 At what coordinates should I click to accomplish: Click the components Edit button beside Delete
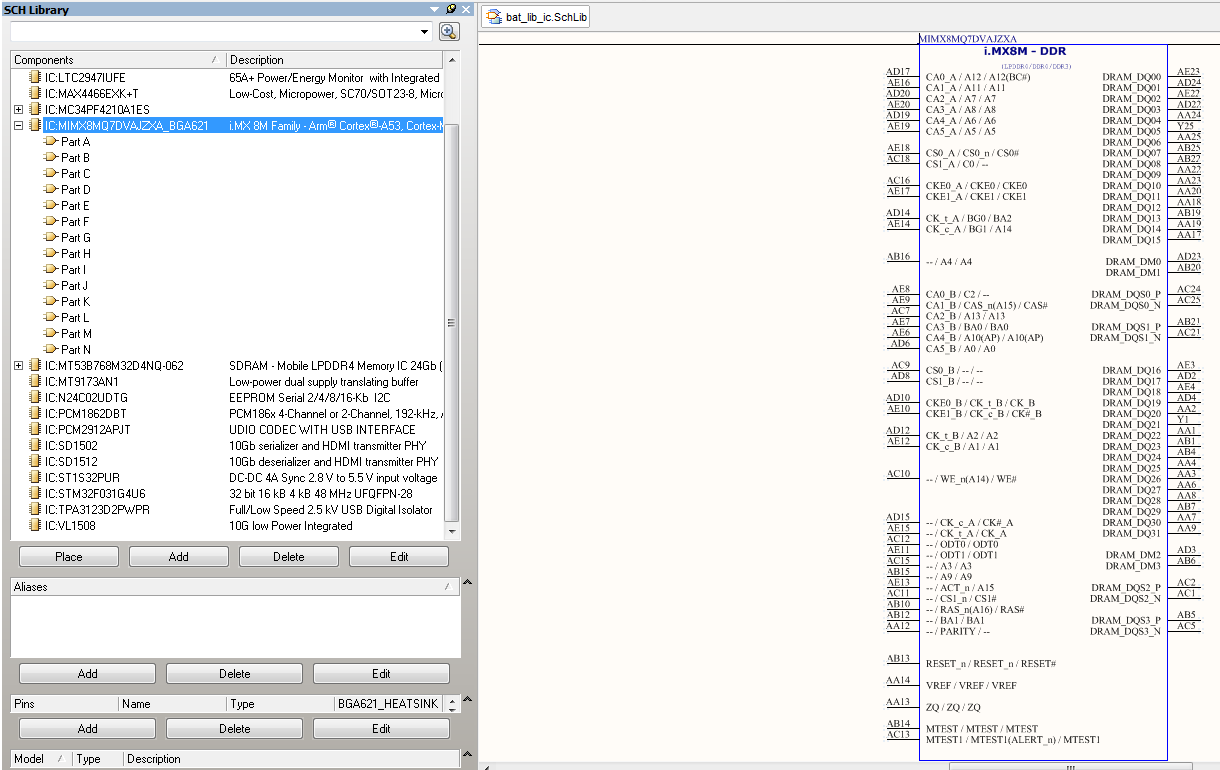399,557
